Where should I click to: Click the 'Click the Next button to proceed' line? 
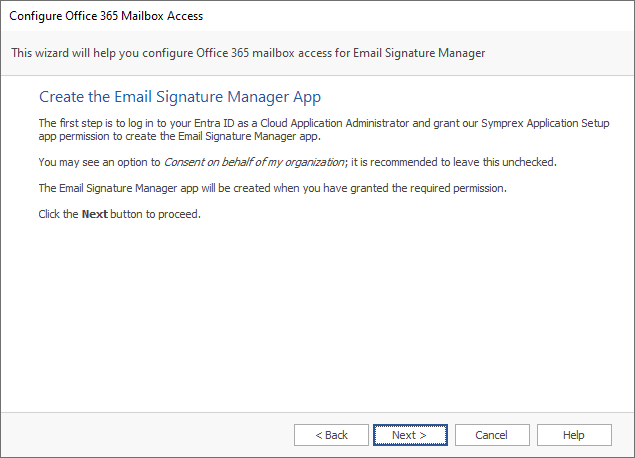[119, 214]
